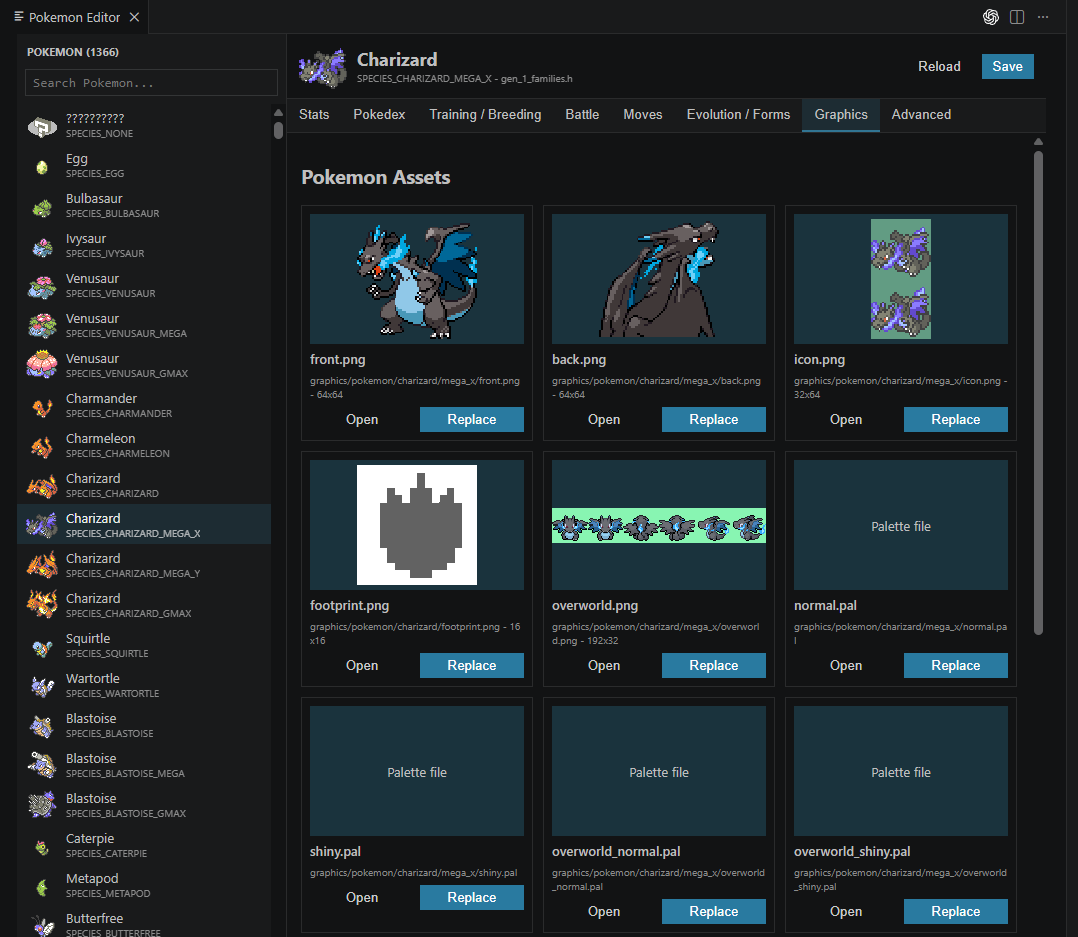Open the Battle tab
Viewport: 1078px width, 937px height.
582,115
